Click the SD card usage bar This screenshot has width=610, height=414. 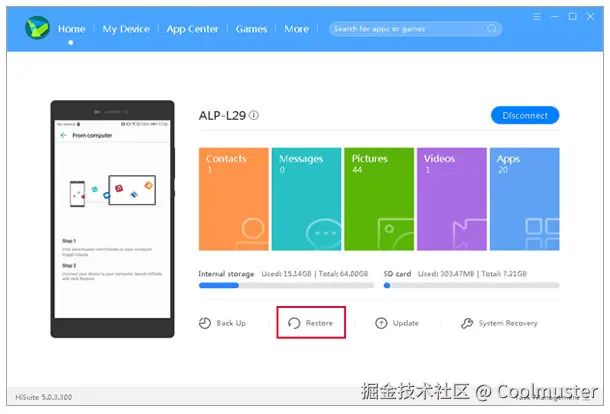coord(472,285)
